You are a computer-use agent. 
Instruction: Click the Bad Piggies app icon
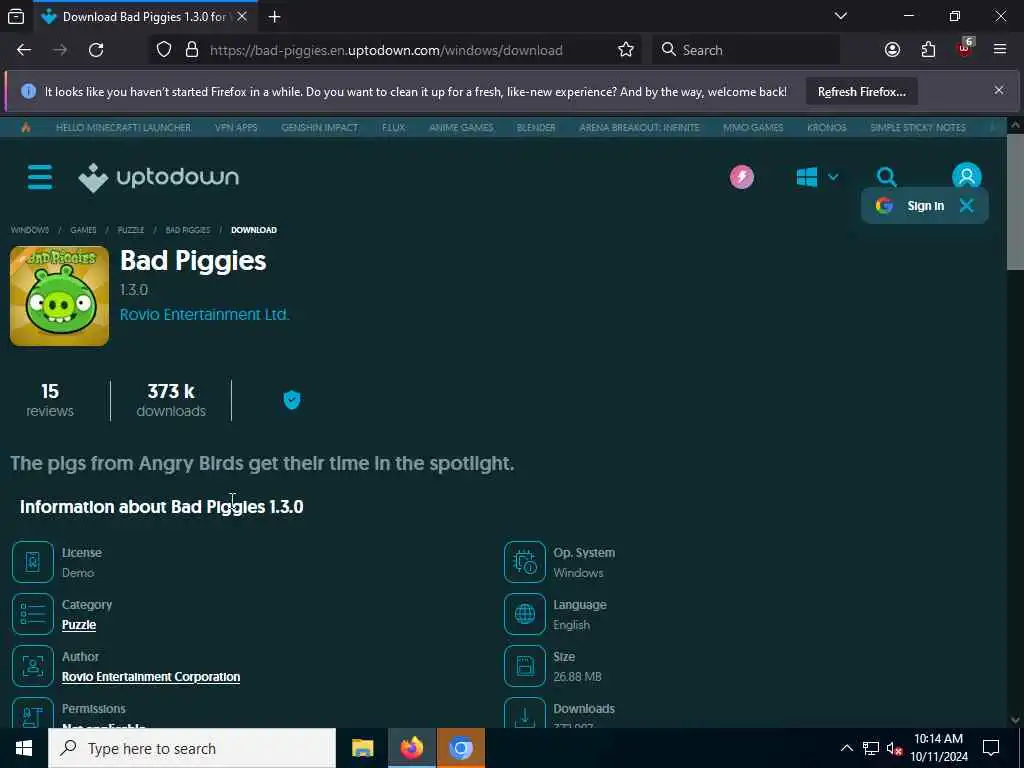pos(59,296)
